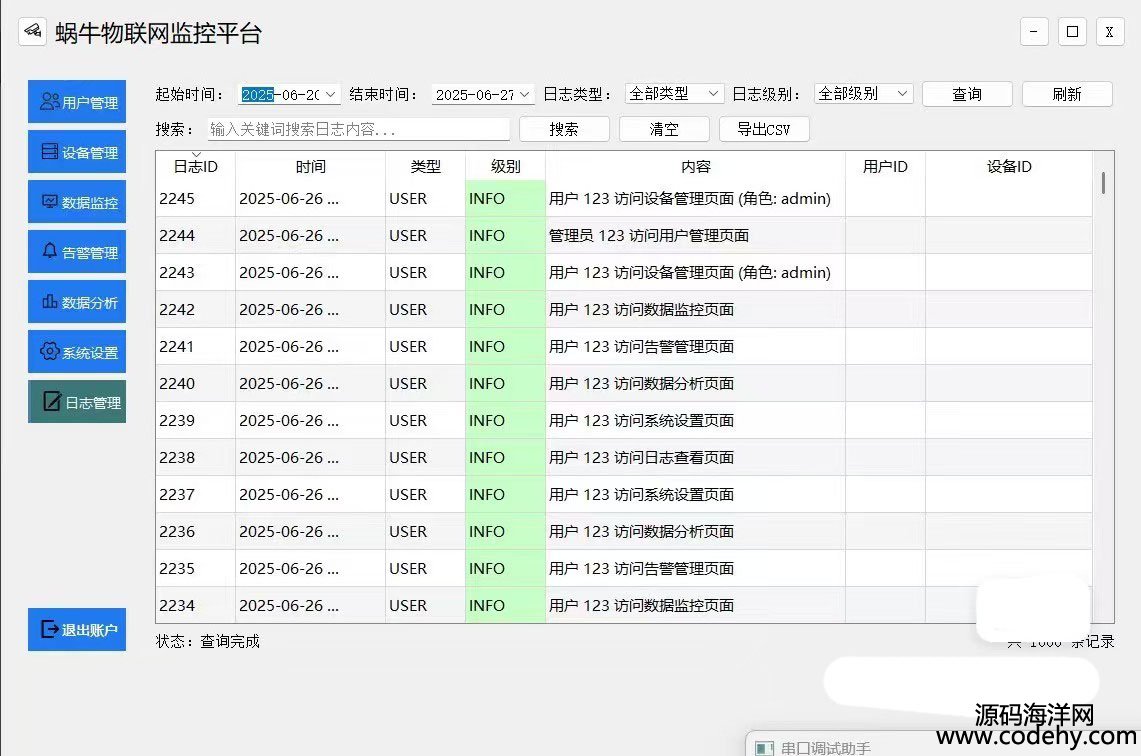Viewport: 1141px width, 756px height.
Task: Open the start time date dropdown
Action: click(331, 94)
